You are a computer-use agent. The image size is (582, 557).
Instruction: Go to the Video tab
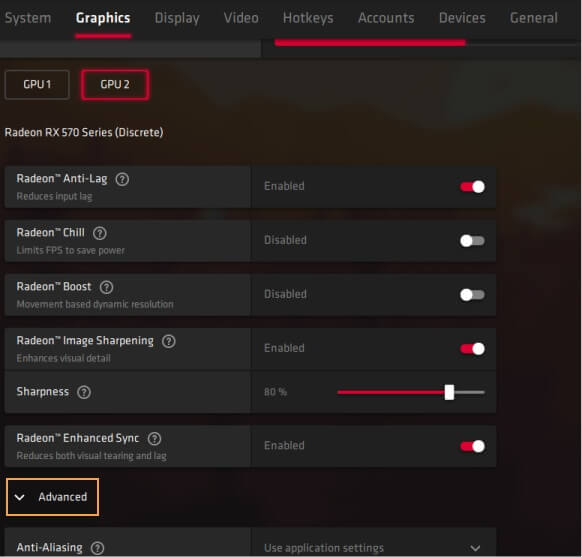[x=241, y=18]
